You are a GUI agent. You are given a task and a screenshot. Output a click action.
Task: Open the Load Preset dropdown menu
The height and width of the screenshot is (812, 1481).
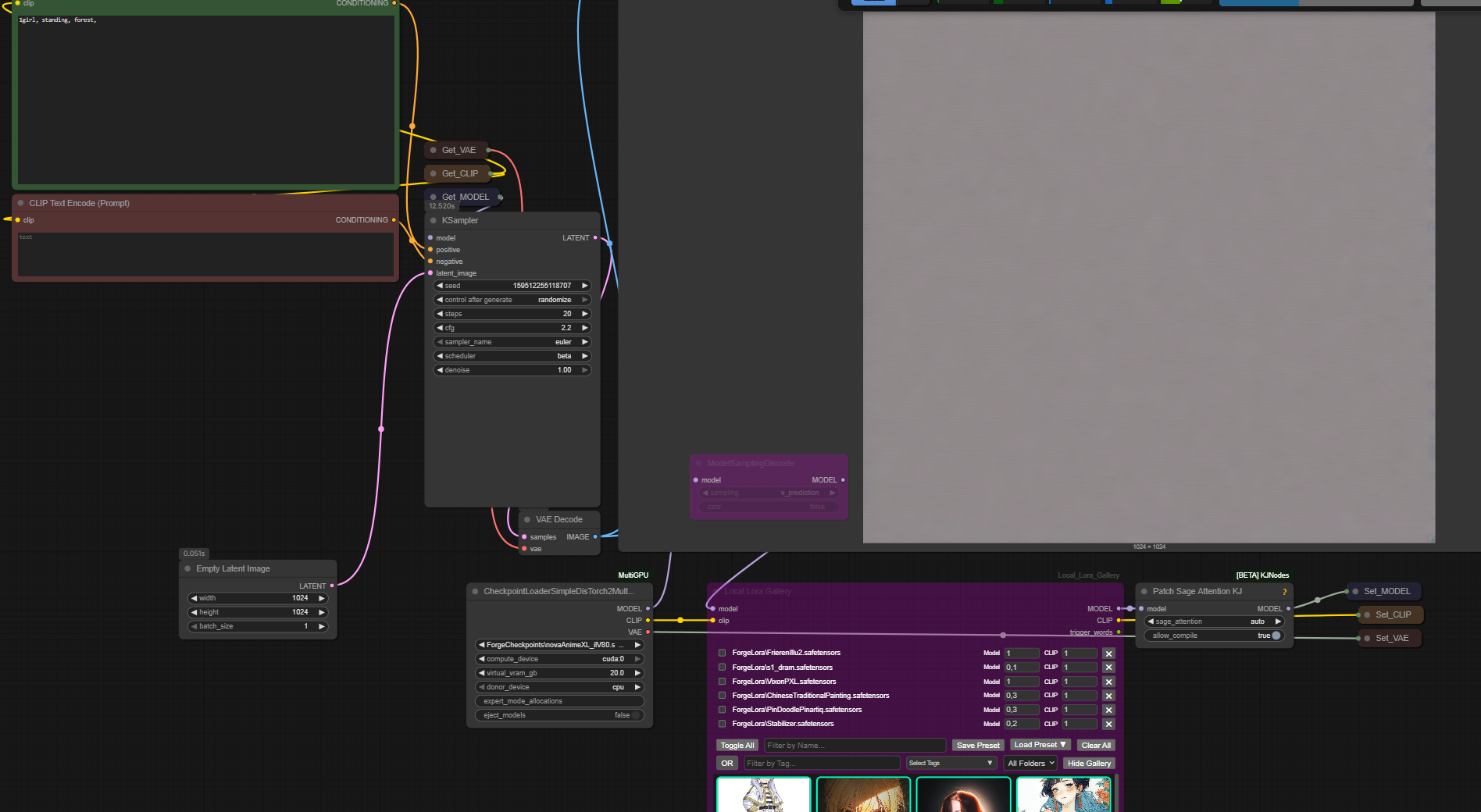pos(1040,745)
